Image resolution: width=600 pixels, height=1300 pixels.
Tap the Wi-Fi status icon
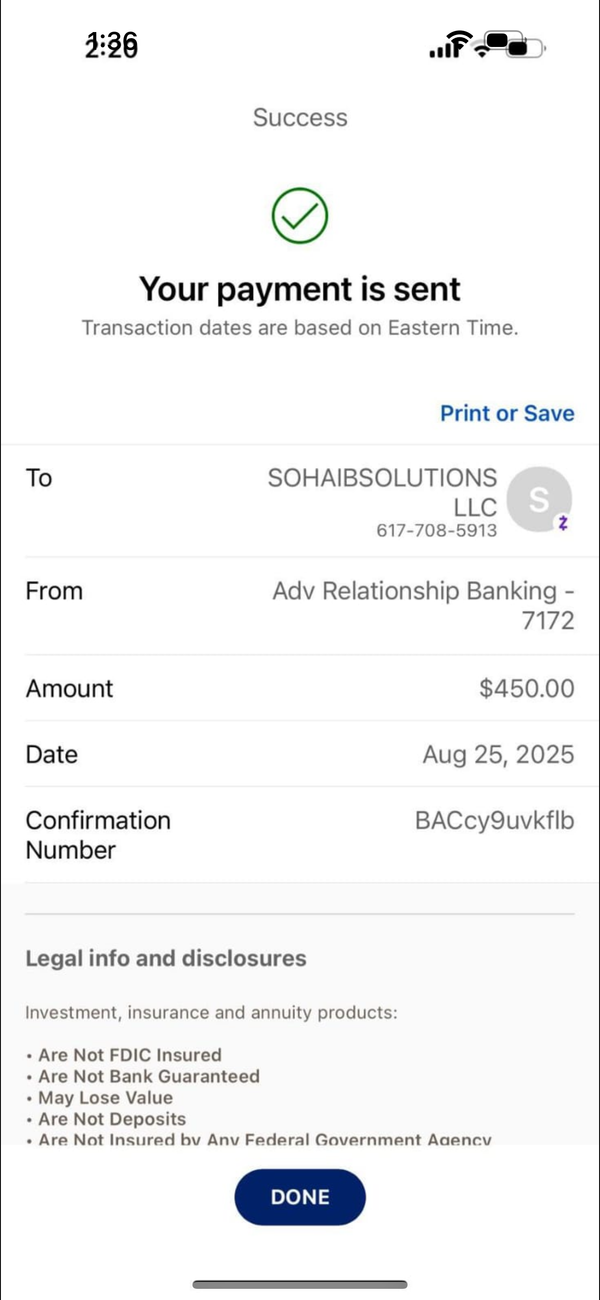(x=459, y=44)
